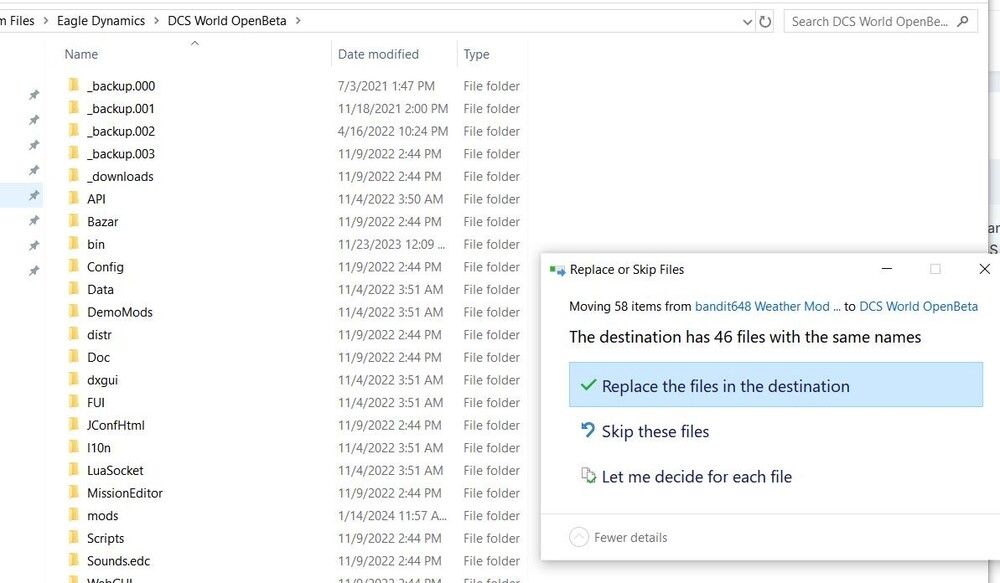
Task: Select Skip these files option
Action: click(655, 431)
